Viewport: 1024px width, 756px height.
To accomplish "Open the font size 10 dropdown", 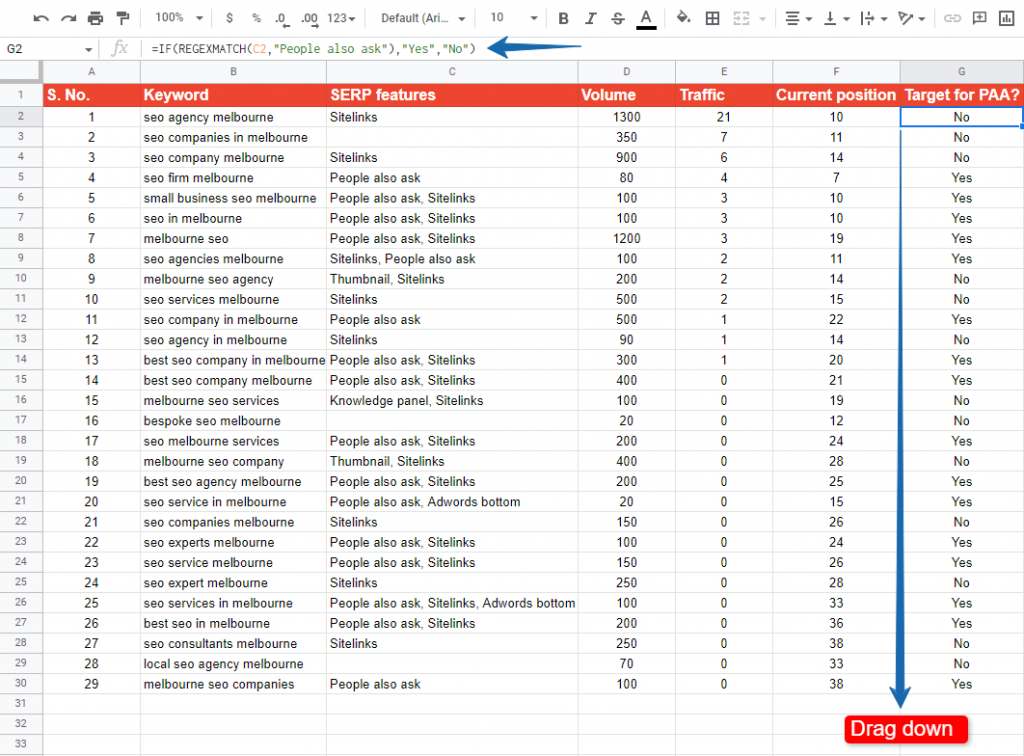I will point(513,18).
